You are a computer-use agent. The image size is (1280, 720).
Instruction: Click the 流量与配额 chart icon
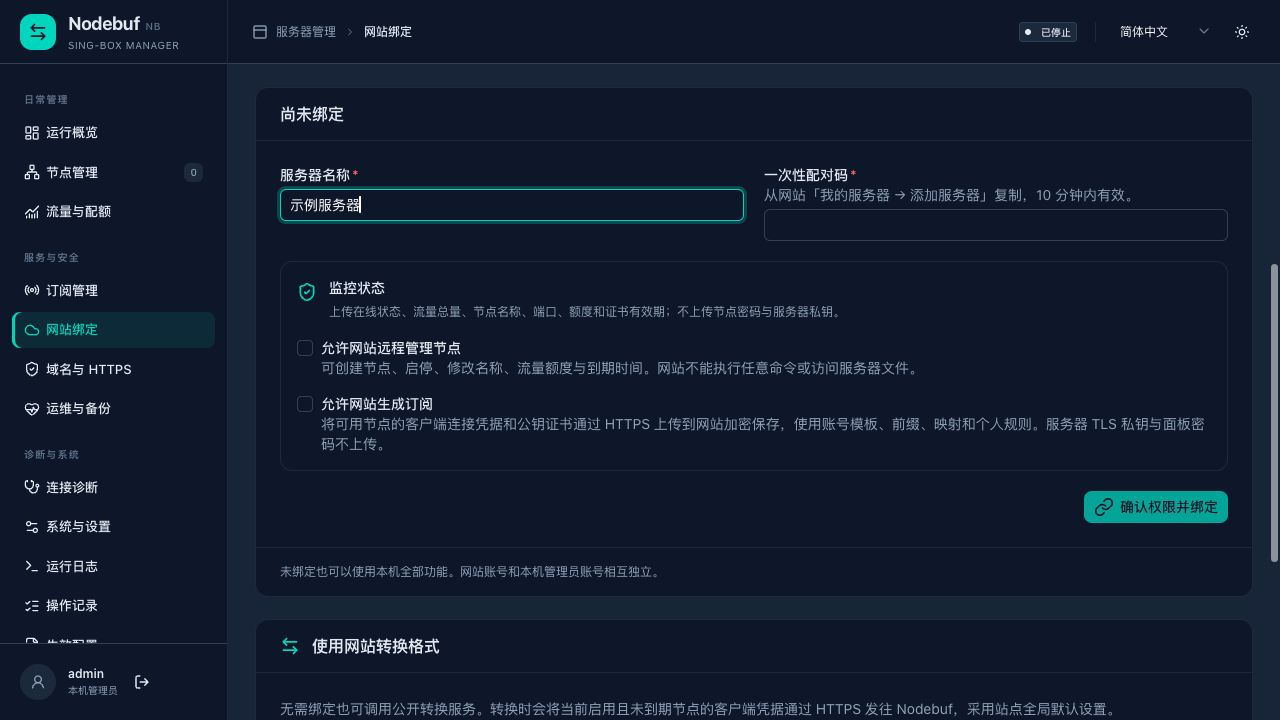tap(32, 212)
